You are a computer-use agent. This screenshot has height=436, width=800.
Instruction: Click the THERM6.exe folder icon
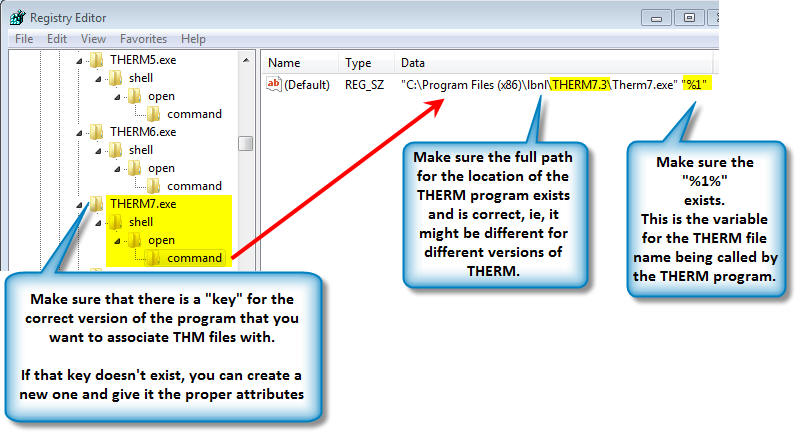96,132
